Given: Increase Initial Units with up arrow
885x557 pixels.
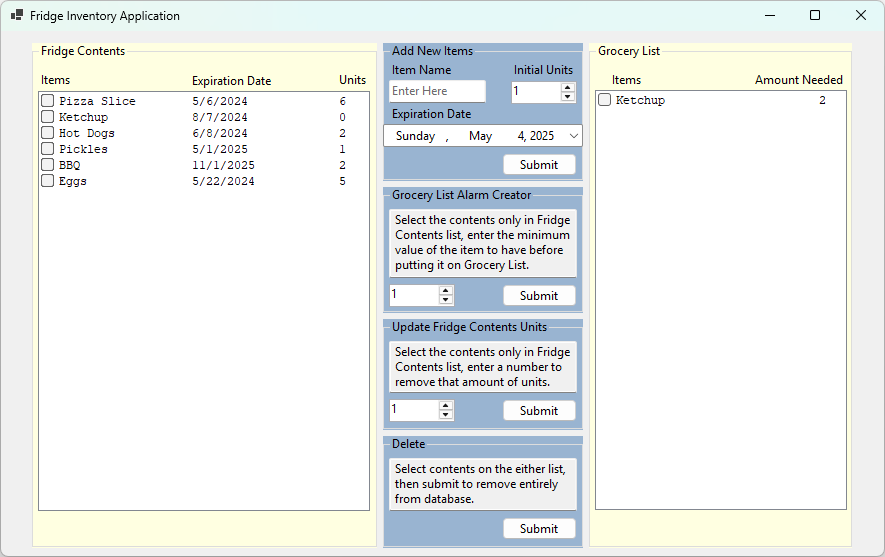Looking at the screenshot, I should point(568,87).
